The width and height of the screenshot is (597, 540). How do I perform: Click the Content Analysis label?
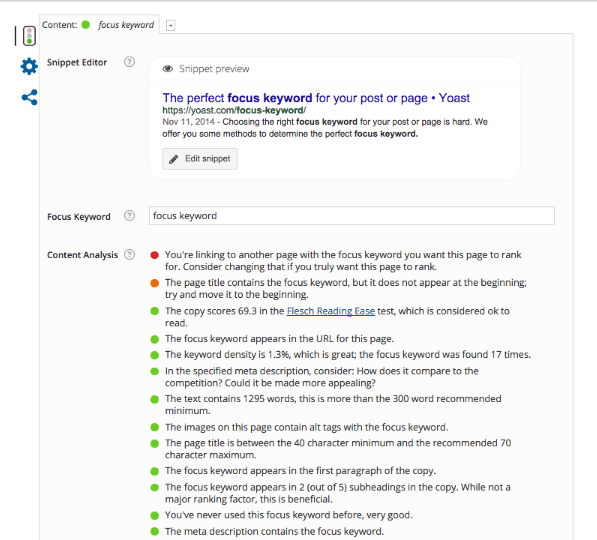coord(83,255)
